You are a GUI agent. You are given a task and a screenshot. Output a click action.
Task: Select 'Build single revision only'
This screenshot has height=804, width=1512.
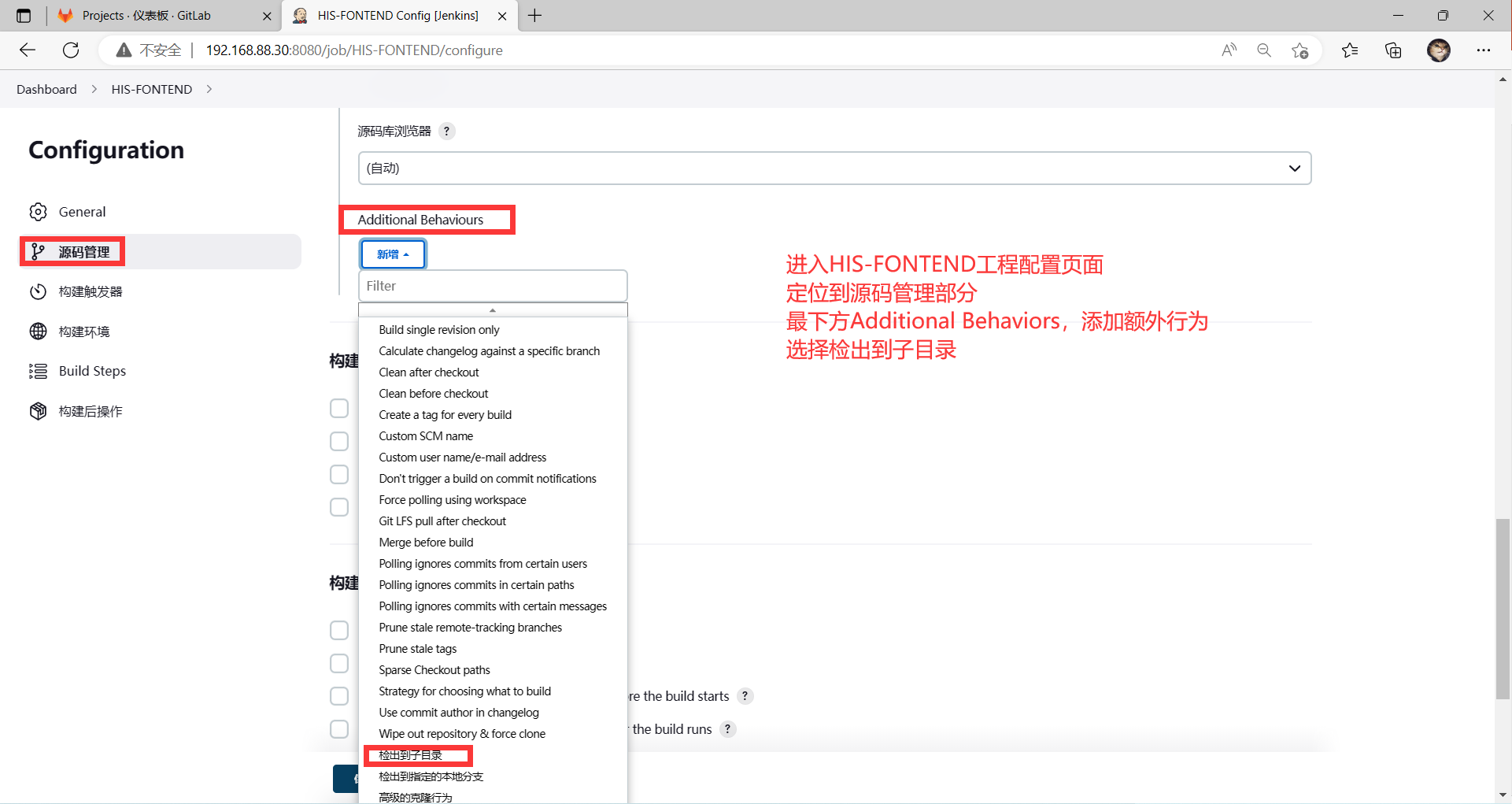pos(439,330)
